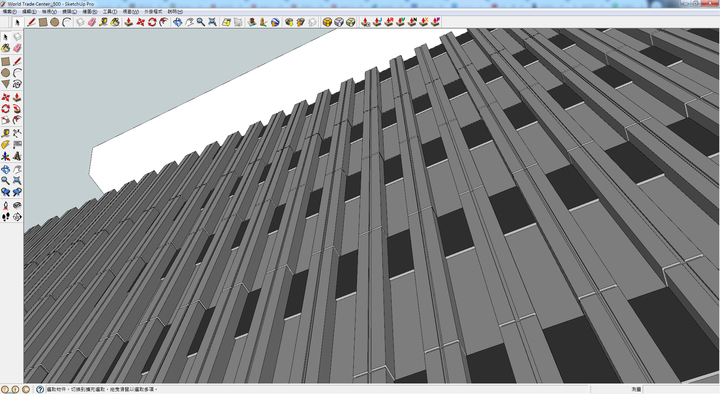Click Zoom Extents in the top toolbar
The width and height of the screenshot is (720, 394).
[x=212, y=22]
